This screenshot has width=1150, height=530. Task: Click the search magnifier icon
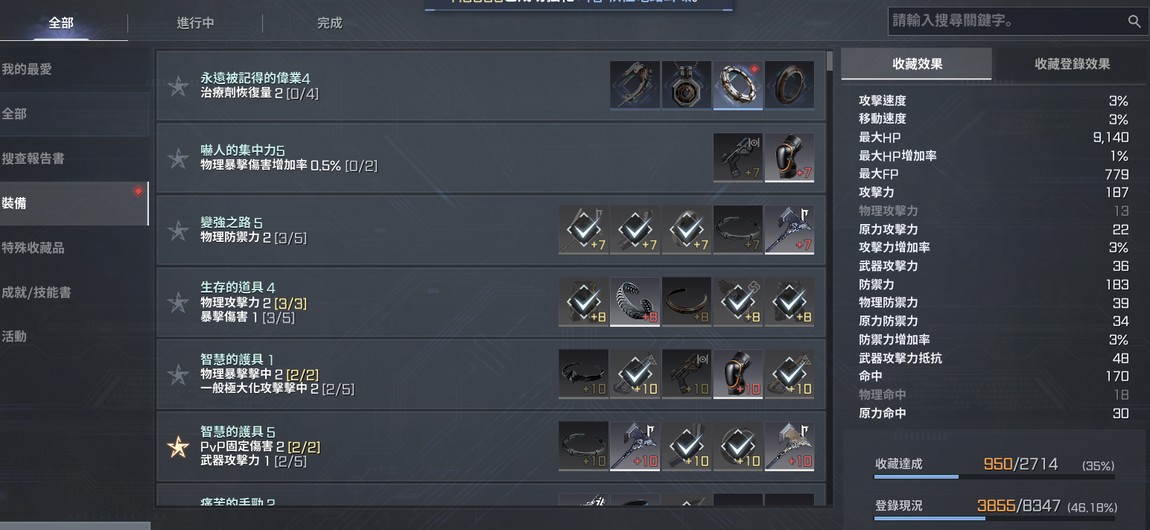point(1134,22)
